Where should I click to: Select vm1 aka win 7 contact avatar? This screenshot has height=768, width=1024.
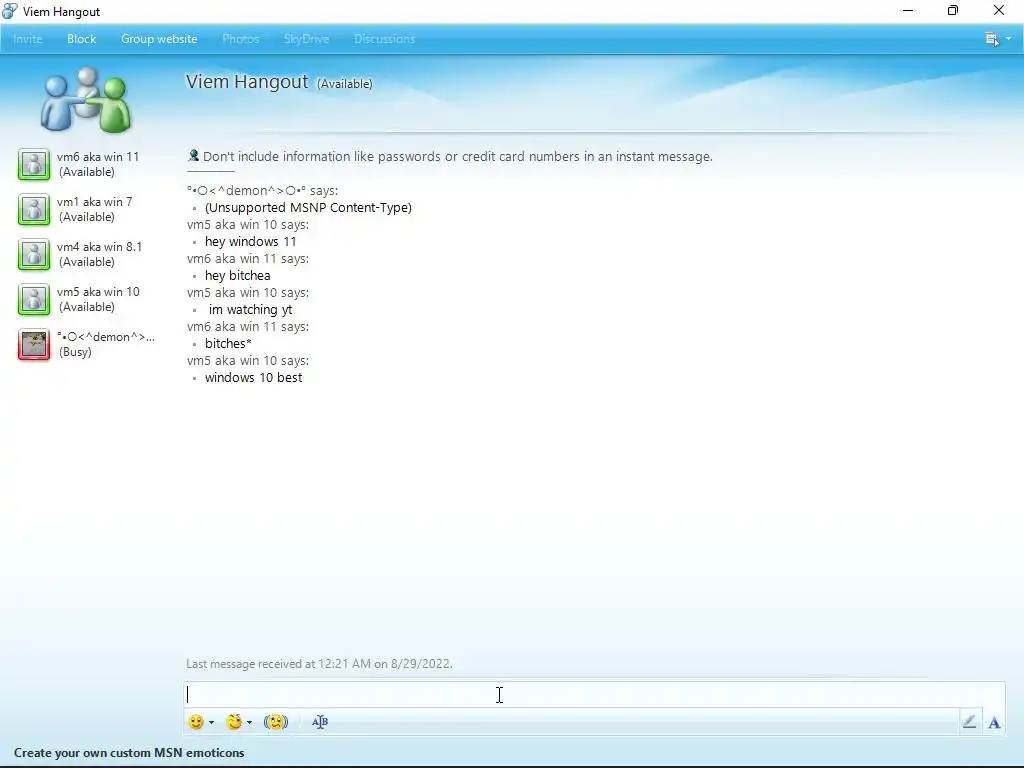[x=33, y=209]
